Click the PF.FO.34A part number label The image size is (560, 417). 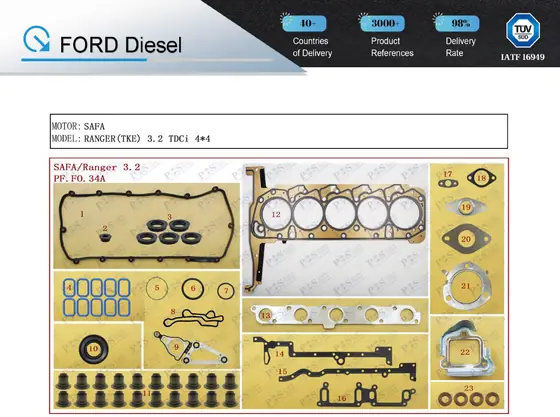pyautogui.click(x=80, y=178)
